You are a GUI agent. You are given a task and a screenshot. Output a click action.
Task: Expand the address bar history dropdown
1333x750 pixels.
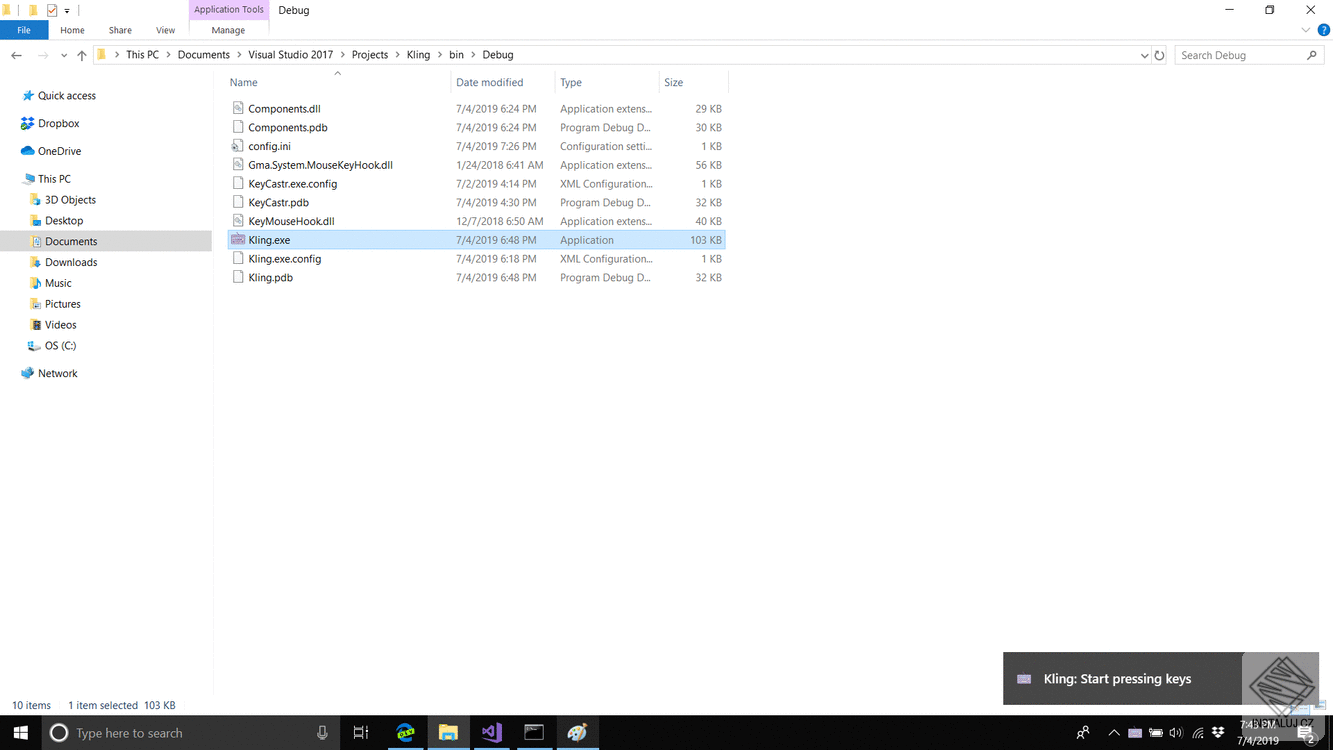tap(1144, 55)
